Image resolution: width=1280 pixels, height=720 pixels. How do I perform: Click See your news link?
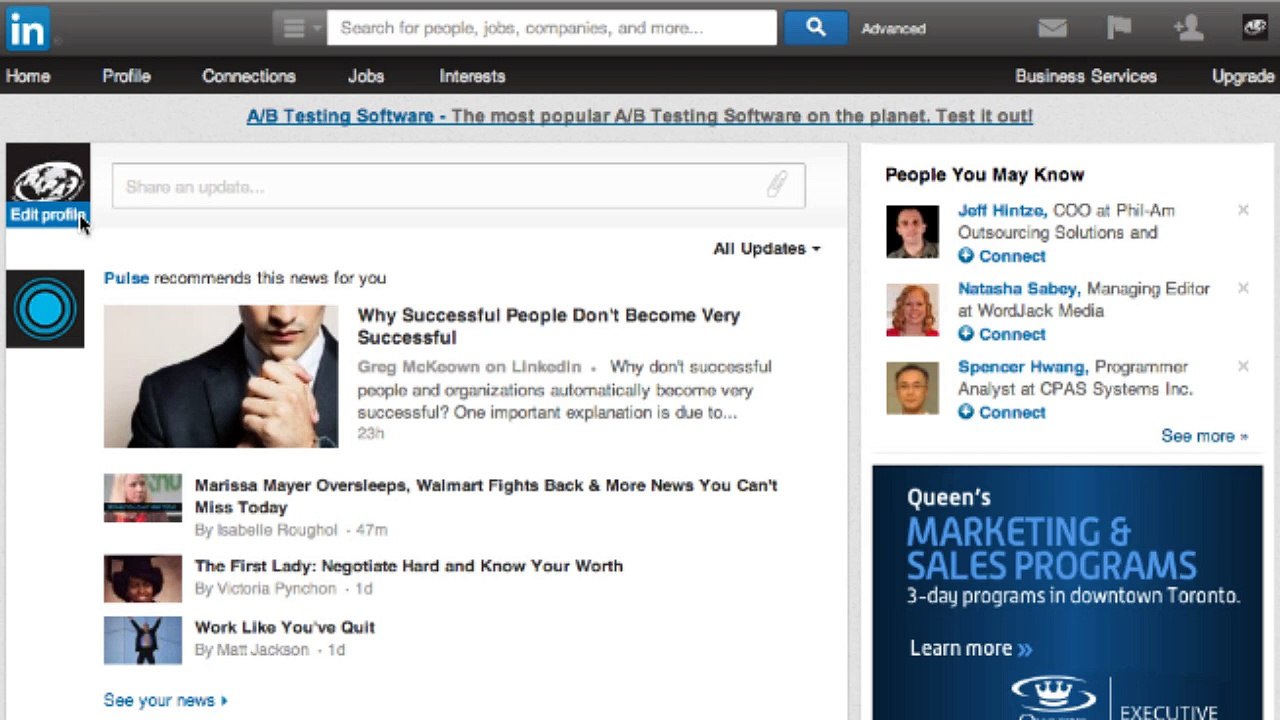tap(166, 700)
